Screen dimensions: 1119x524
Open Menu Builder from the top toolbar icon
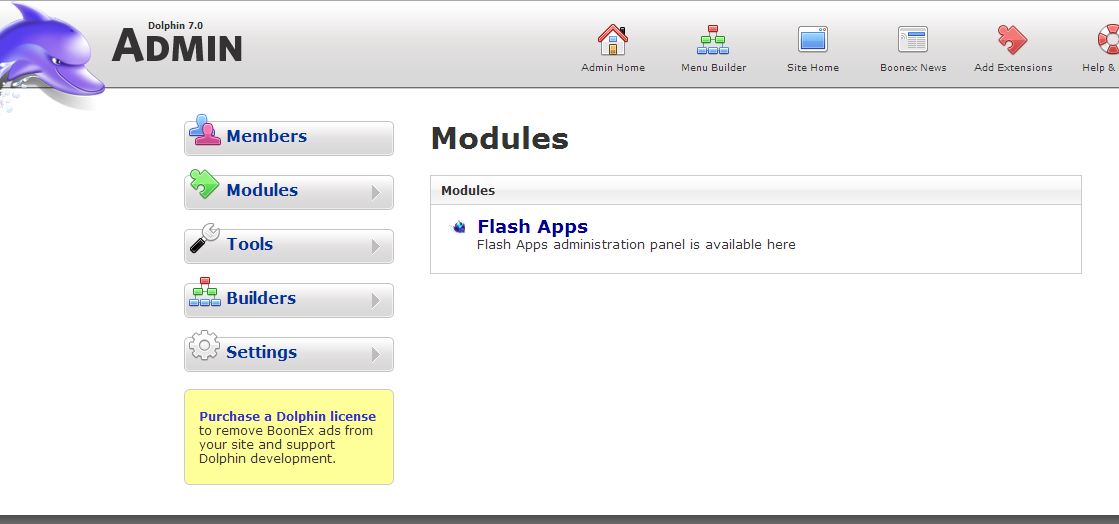click(x=713, y=40)
